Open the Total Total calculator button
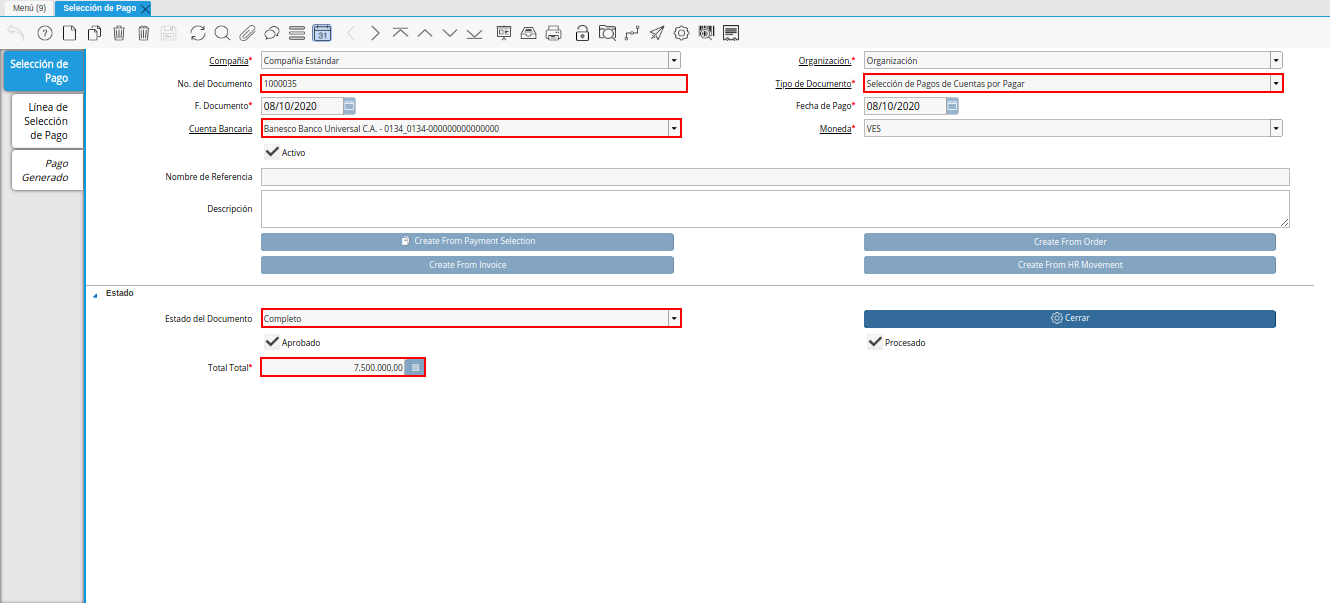Image resolution: width=1330 pixels, height=603 pixels. coord(416,367)
